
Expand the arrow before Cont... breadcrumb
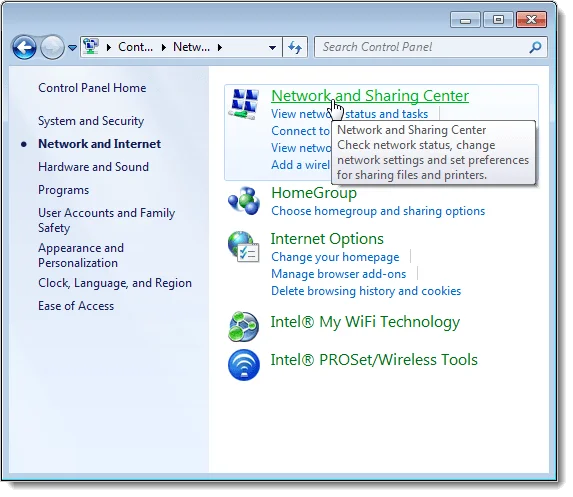[109, 48]
